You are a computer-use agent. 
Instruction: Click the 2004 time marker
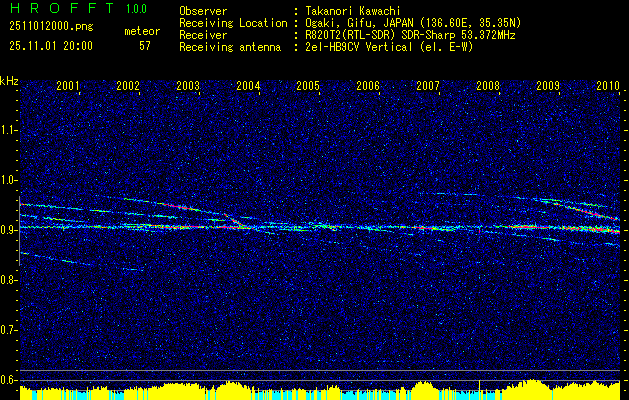(248, 85)
